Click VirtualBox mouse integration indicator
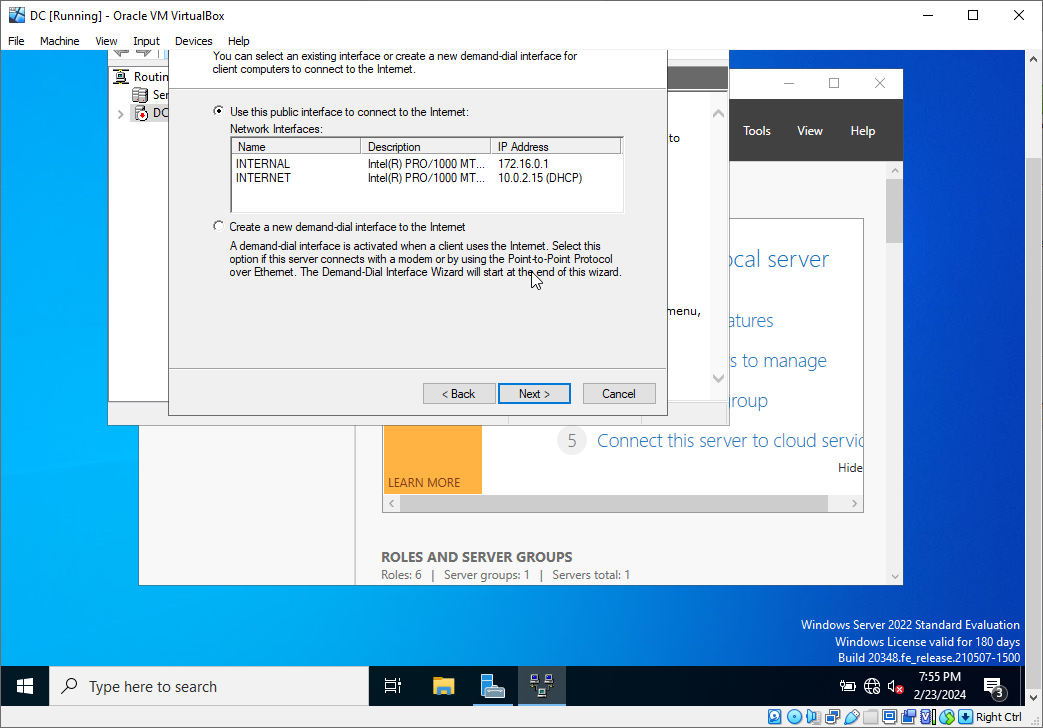The width and height of the screenshot is (1043, 728). pyautogui.click(x=947, y=717)
